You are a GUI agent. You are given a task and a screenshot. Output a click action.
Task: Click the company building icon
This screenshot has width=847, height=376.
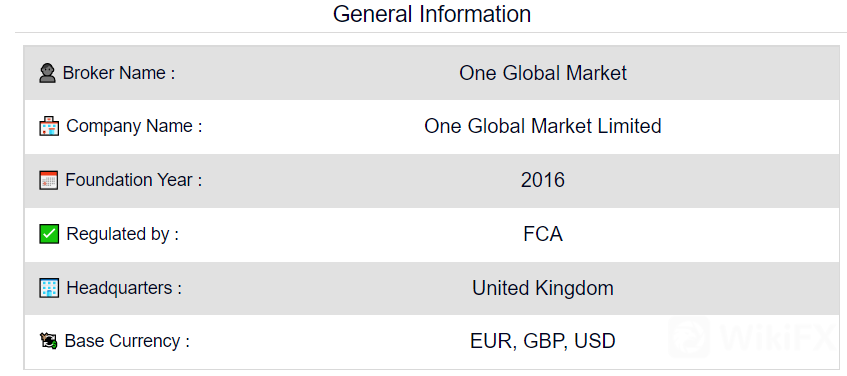click(49, 126)
